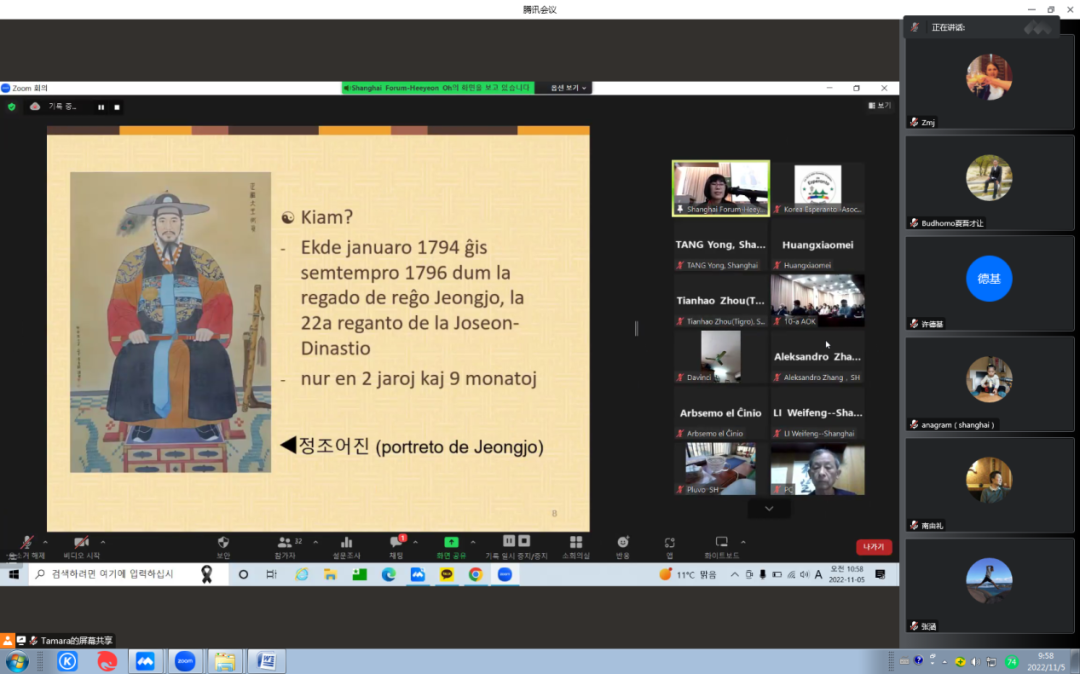Open breakout rooms icon

point(576,543)
